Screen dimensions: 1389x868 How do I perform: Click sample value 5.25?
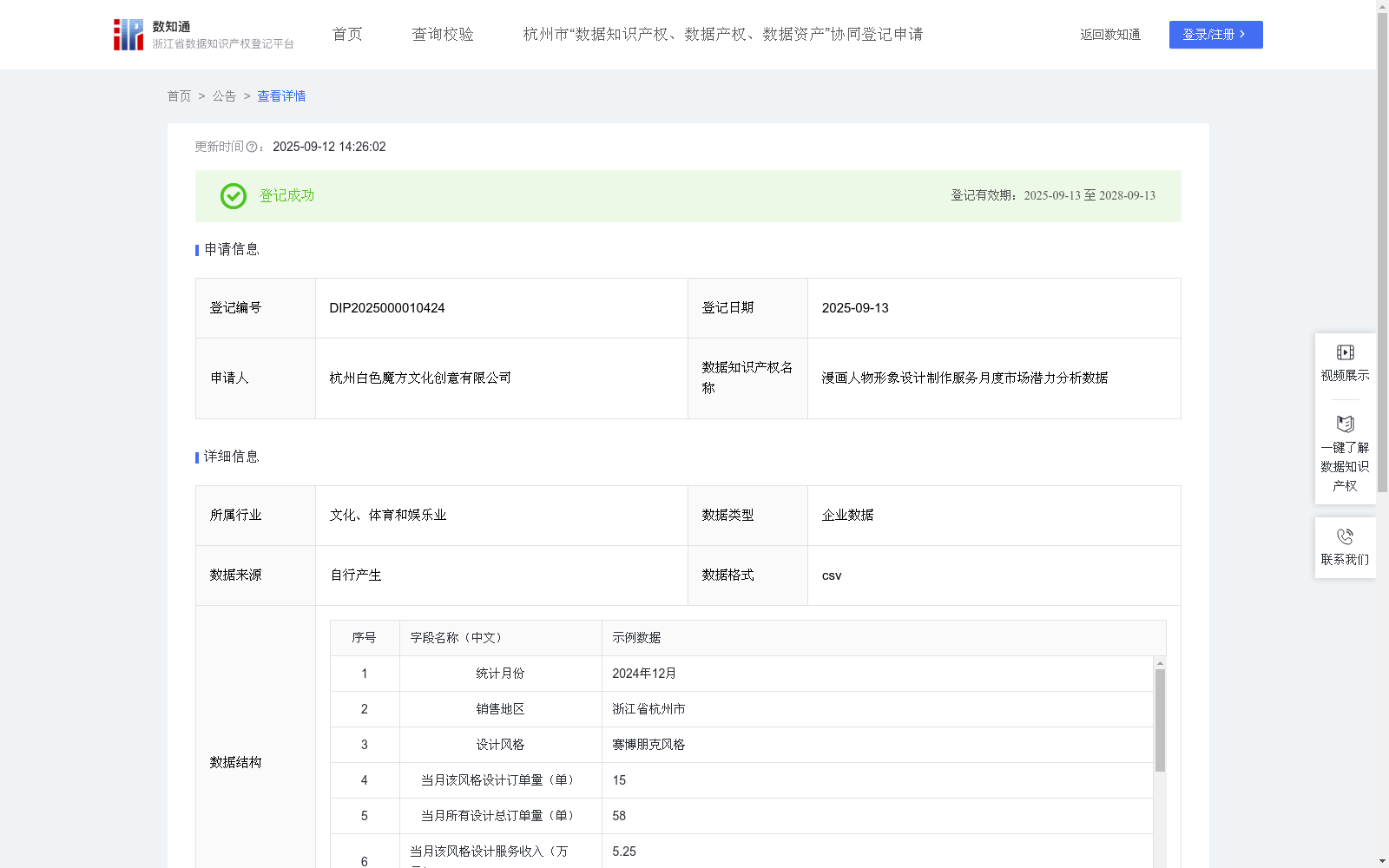(x=624, y=852)
